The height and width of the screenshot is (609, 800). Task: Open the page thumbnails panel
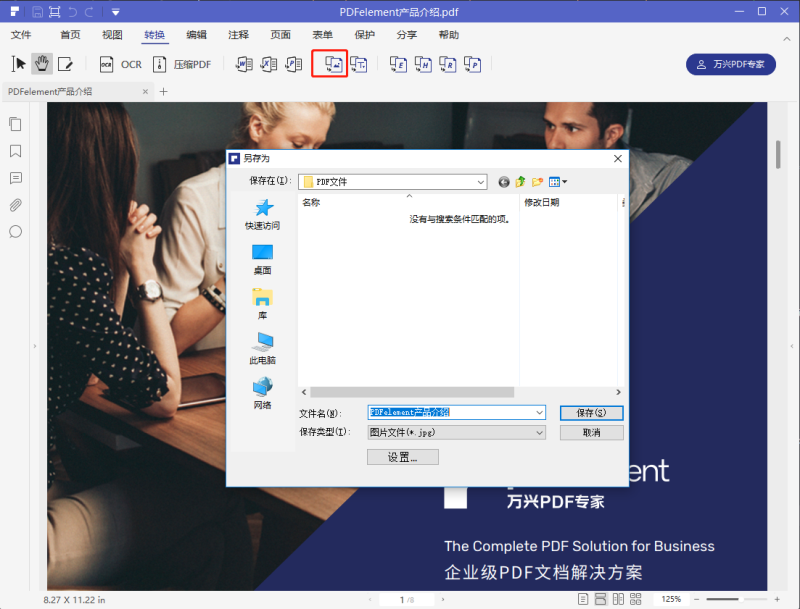pos(14,124)
